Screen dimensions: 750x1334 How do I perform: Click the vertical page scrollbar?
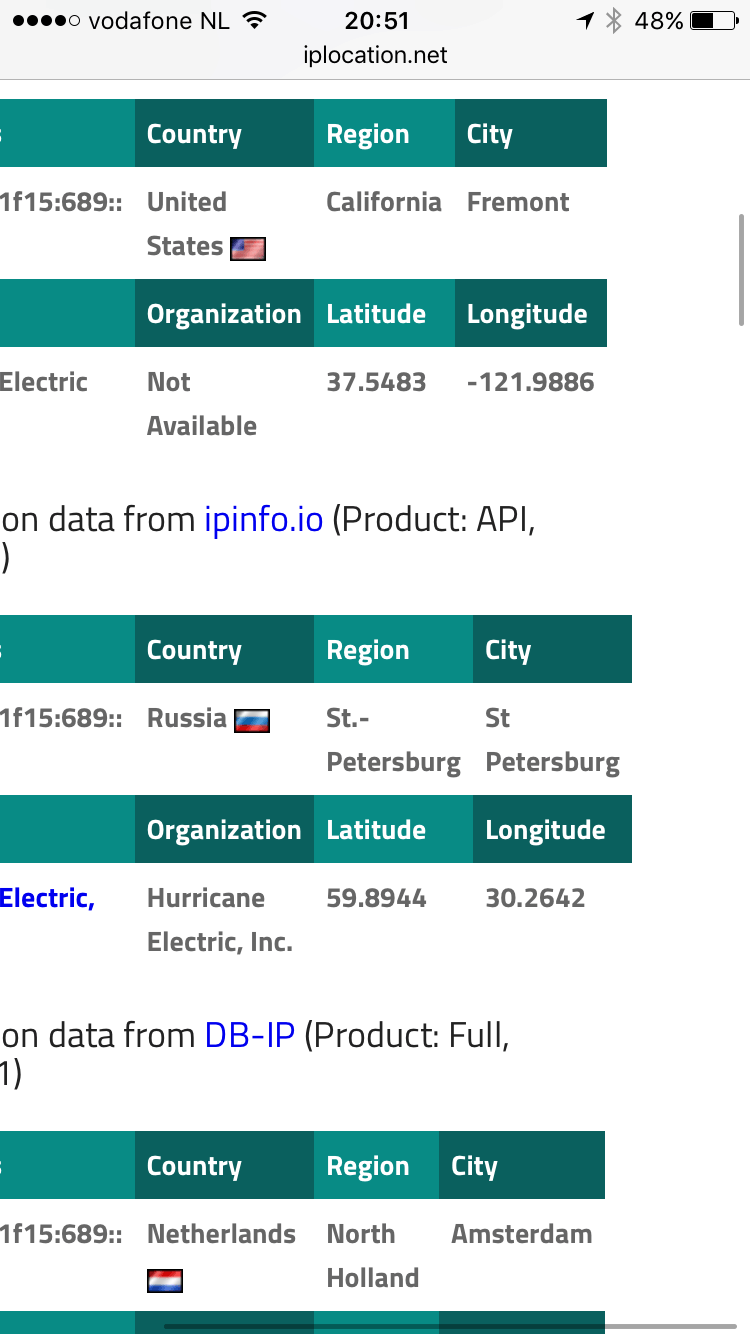(x=741, y=268)
